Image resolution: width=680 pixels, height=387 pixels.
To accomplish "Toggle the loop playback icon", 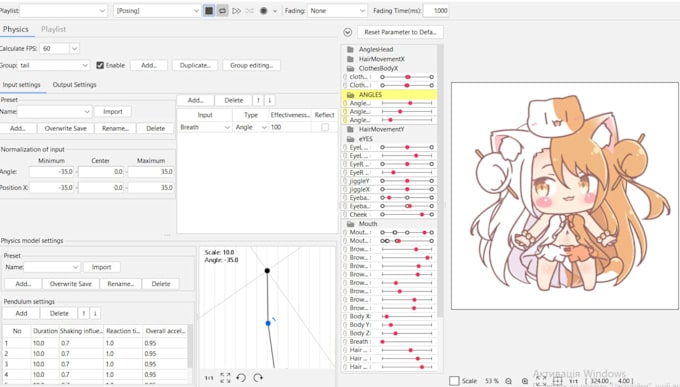I will tap(222, 11).
